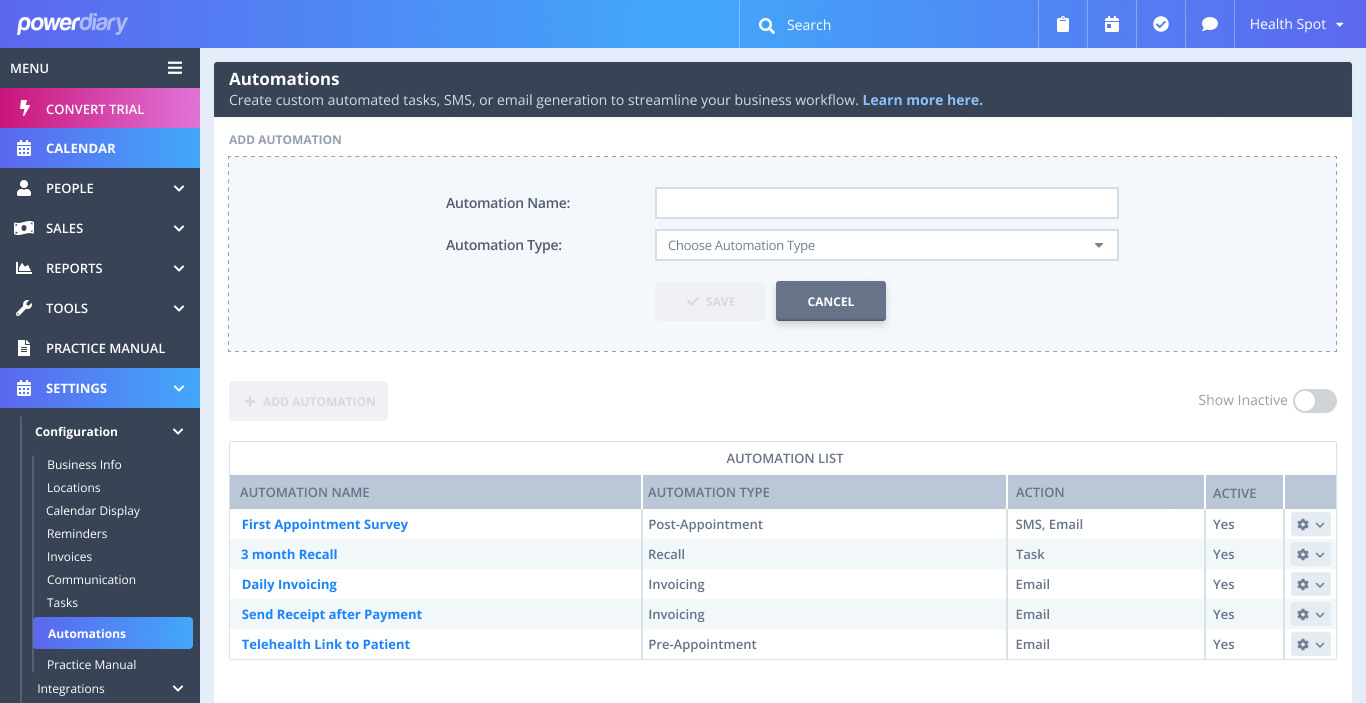Open the calendar icon in top bar
The width and height of the screenshot is (1366, 703).
(1112, 24)
